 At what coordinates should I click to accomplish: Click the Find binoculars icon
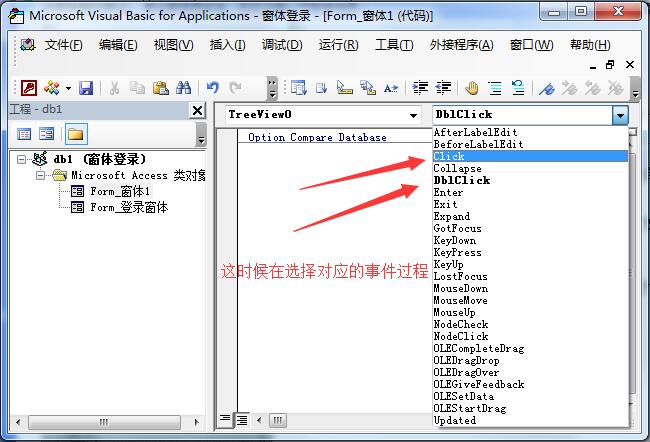pos(183,88)
